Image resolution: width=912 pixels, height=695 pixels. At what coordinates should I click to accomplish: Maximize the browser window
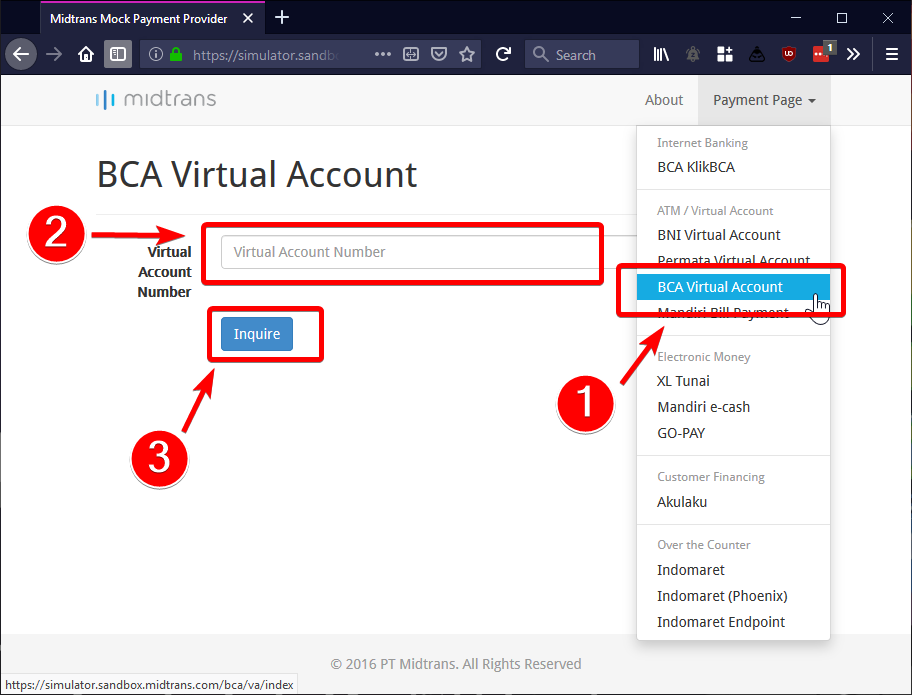point(842,18)
